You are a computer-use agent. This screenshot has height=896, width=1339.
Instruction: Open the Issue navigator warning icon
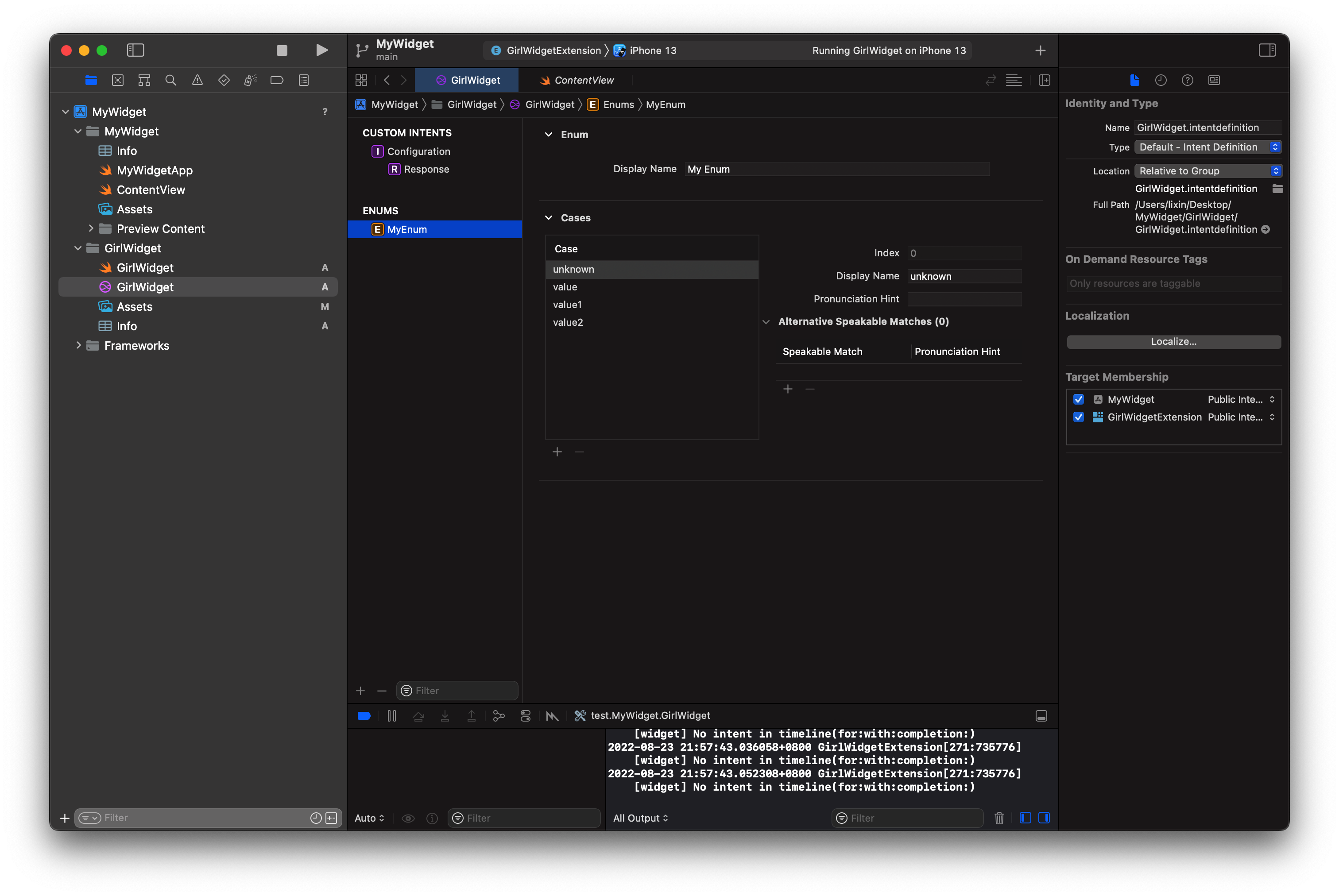pos(197,81)
